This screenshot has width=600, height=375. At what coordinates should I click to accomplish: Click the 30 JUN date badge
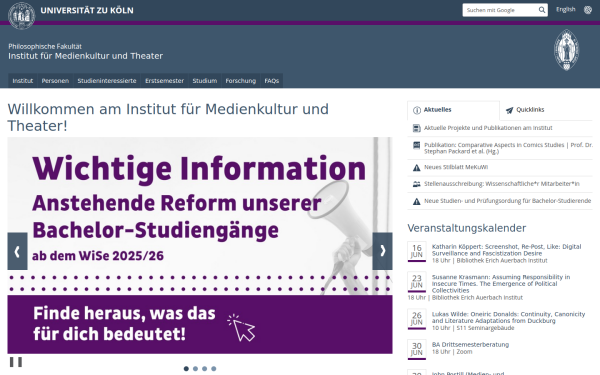[417, 349]
